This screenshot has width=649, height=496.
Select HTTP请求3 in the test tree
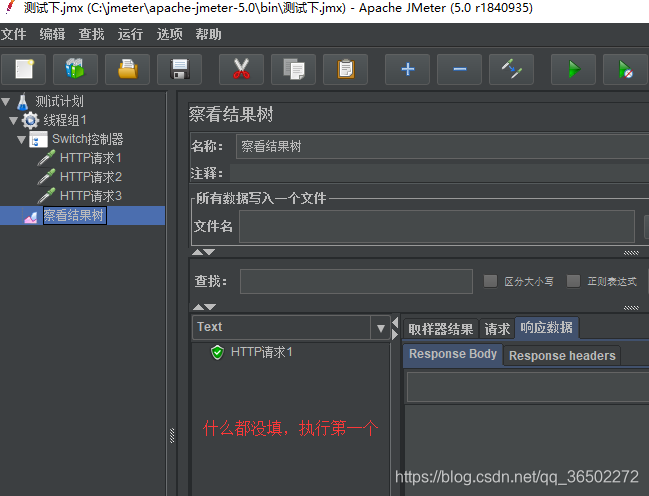tap(91, 196)
